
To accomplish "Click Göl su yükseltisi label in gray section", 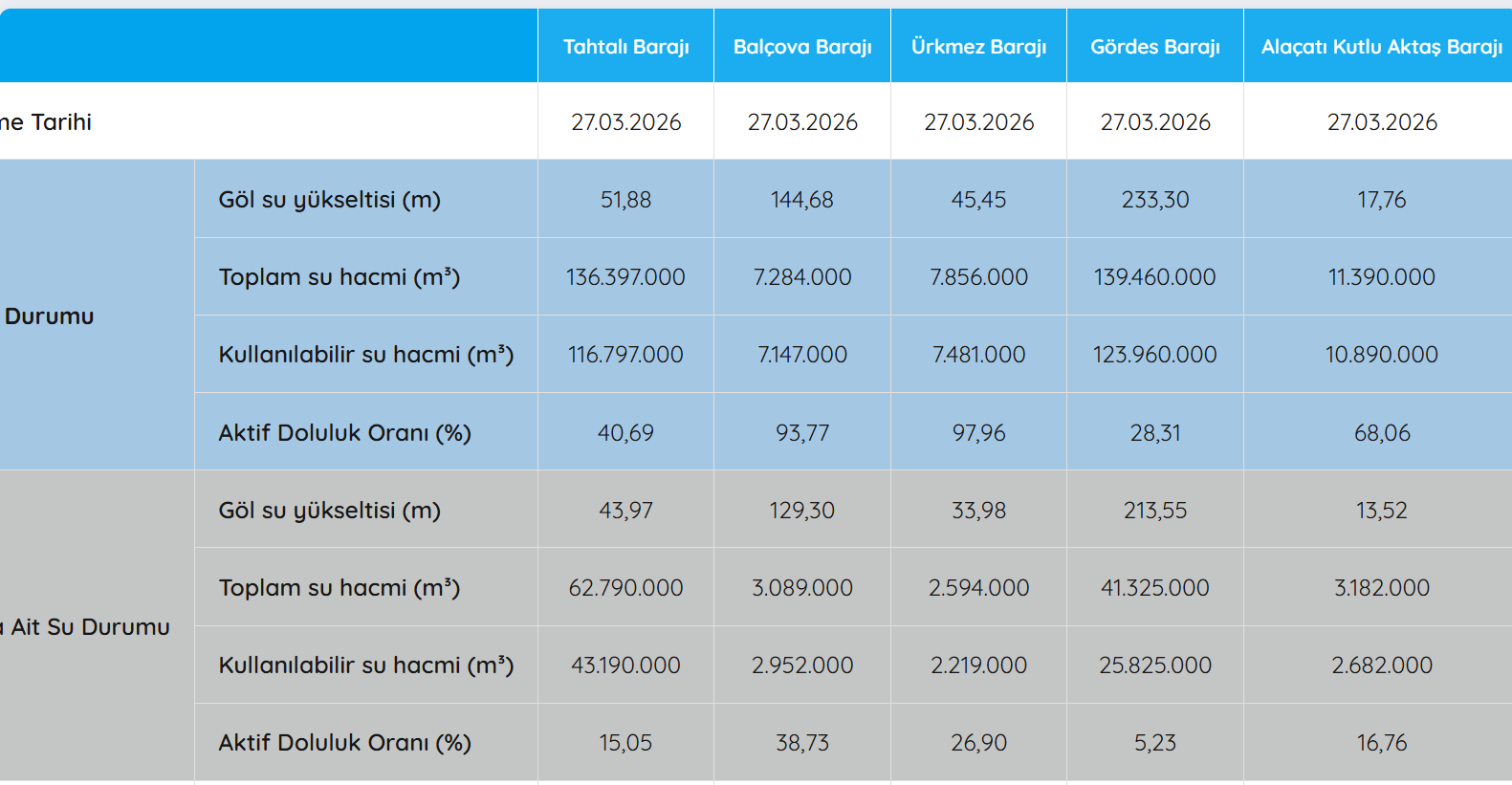I will pos(330,511).
